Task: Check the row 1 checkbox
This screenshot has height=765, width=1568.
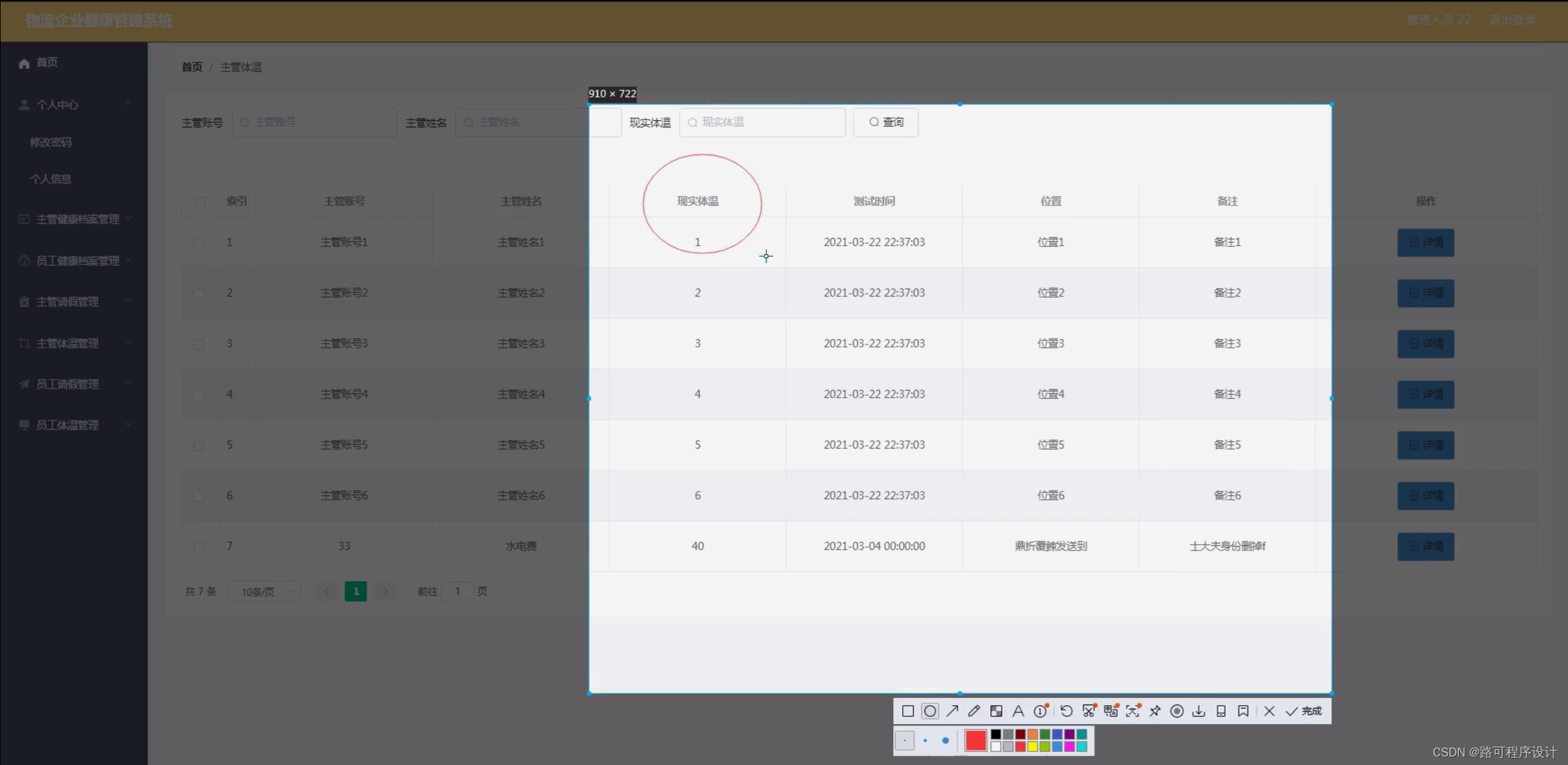Action: tap(199, 242)
